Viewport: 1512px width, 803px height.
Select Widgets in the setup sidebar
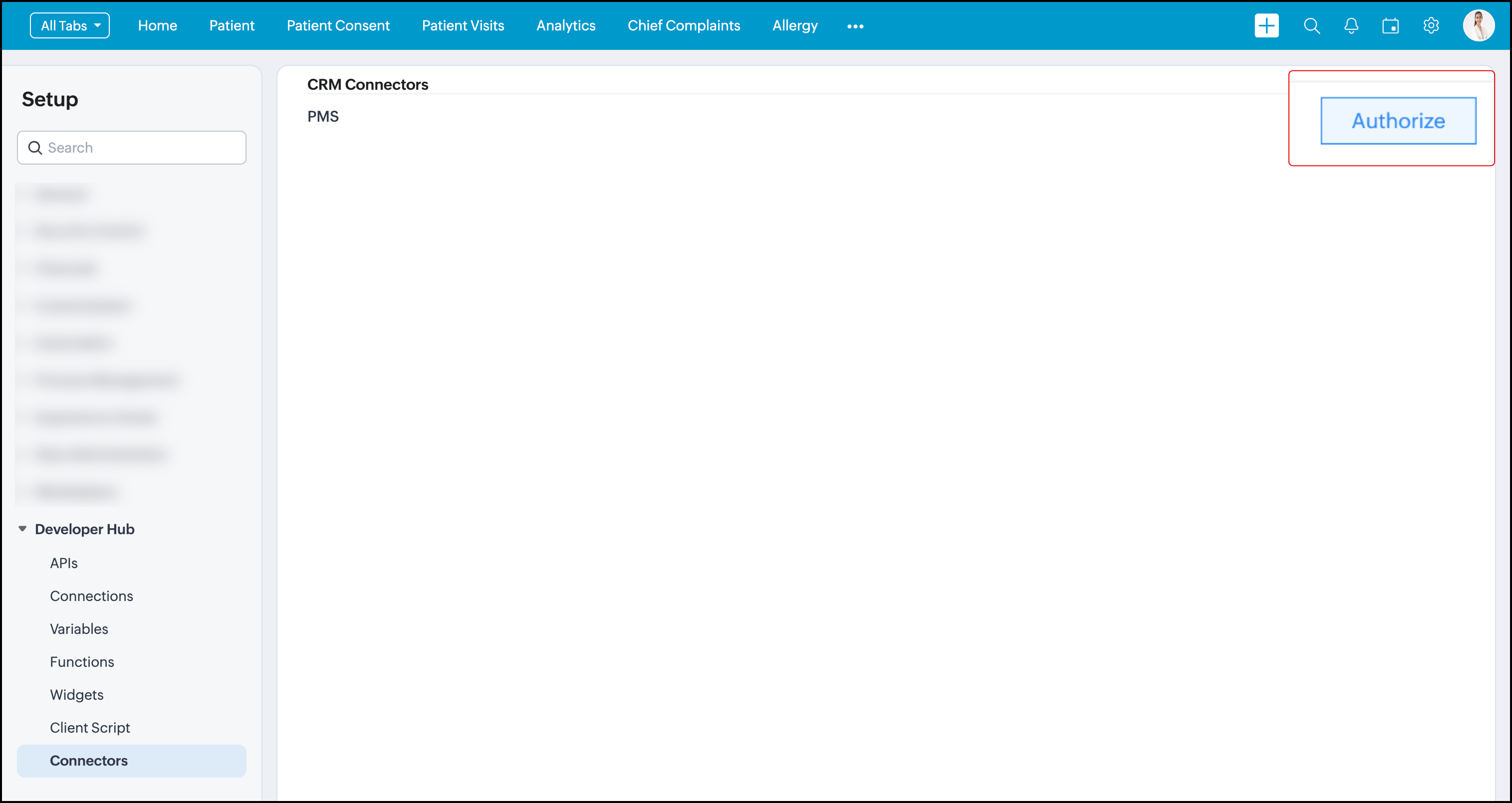click(x=76, y=694)
